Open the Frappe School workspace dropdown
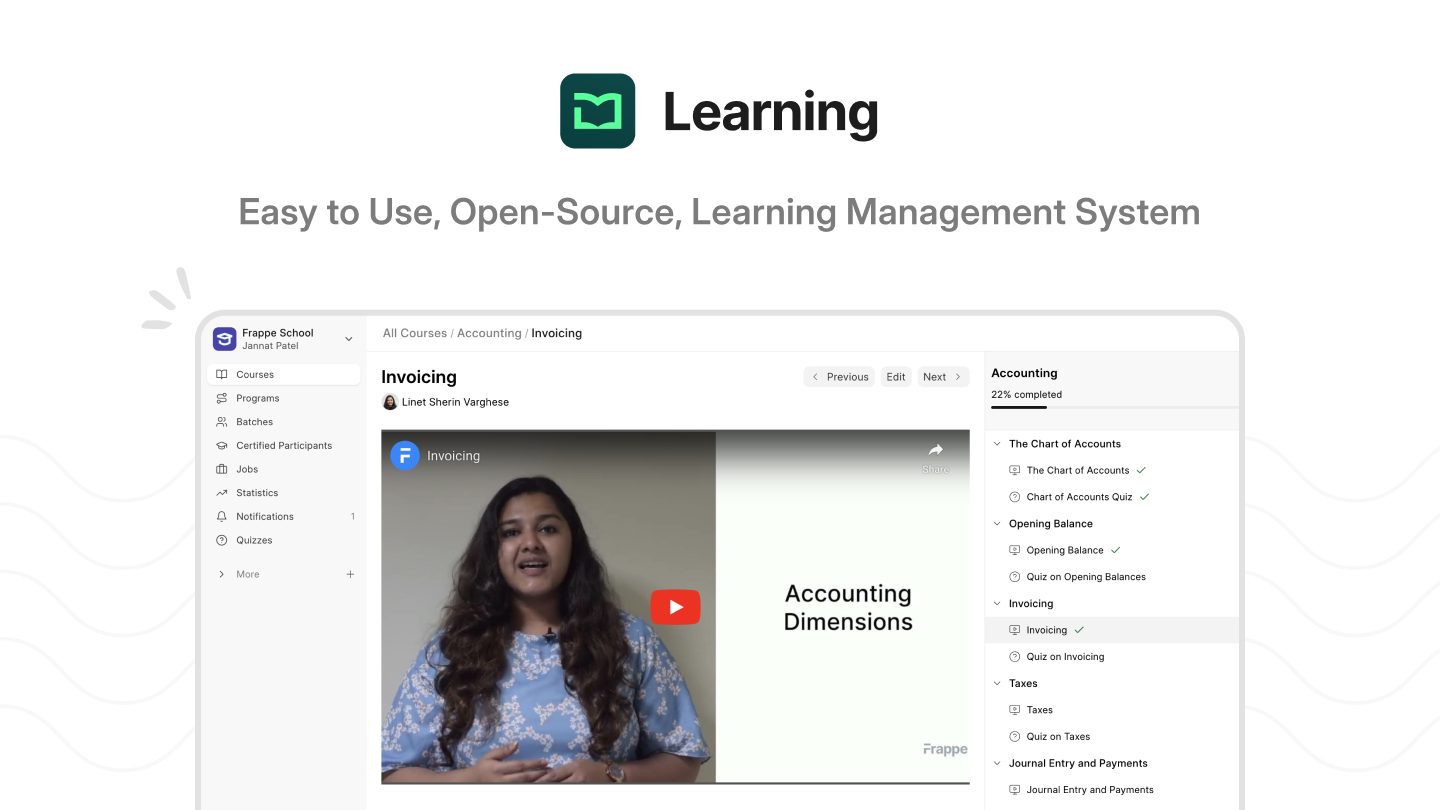Image resolution: width=1440 pixels, height=810 pixels. click(348, 339)
